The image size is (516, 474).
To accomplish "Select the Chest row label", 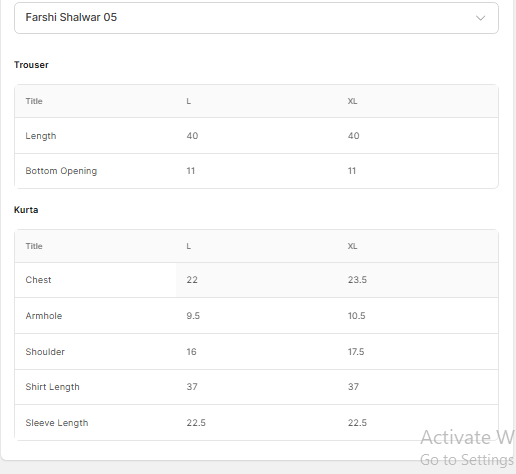I will pos(38,280).
